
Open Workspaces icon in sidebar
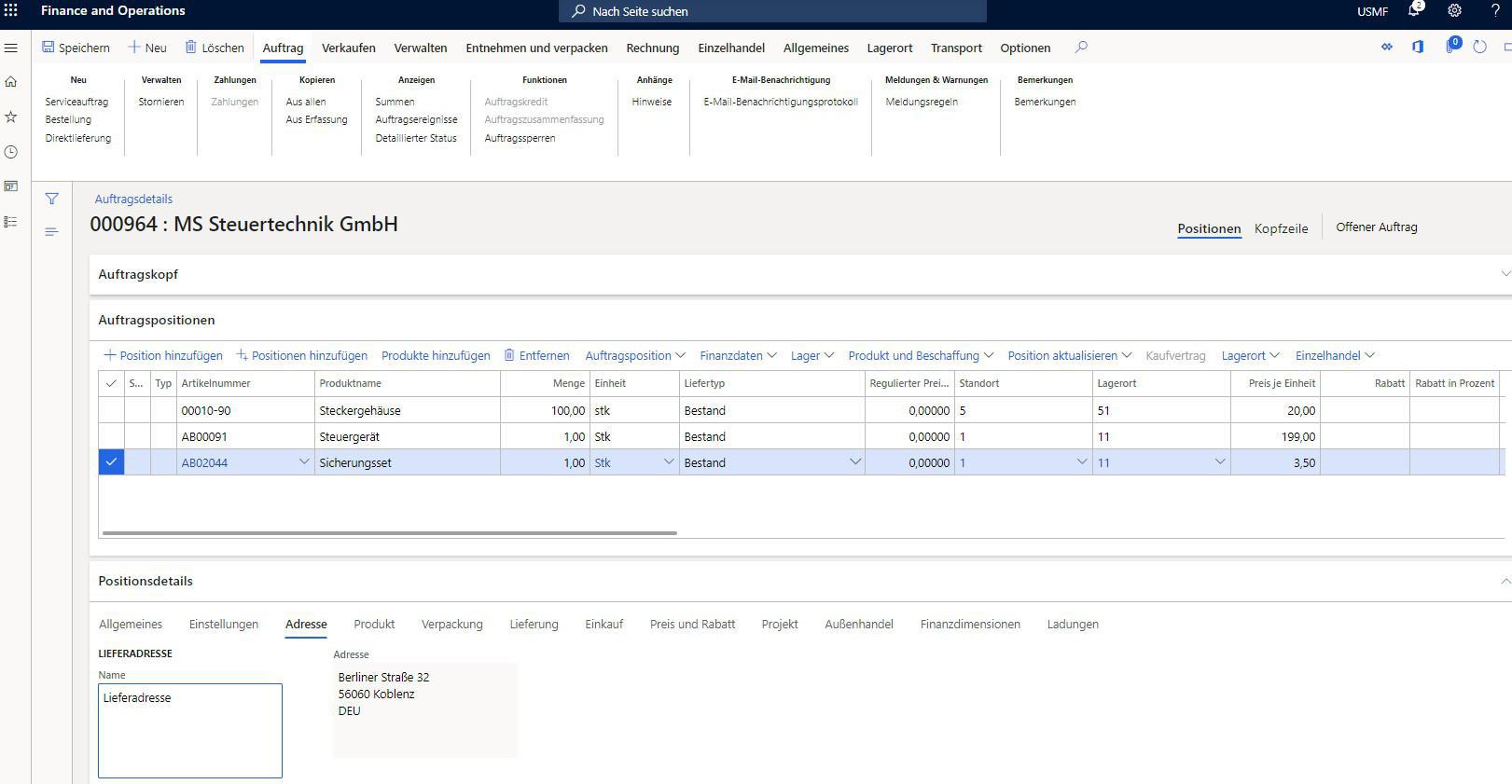(11, 186)
